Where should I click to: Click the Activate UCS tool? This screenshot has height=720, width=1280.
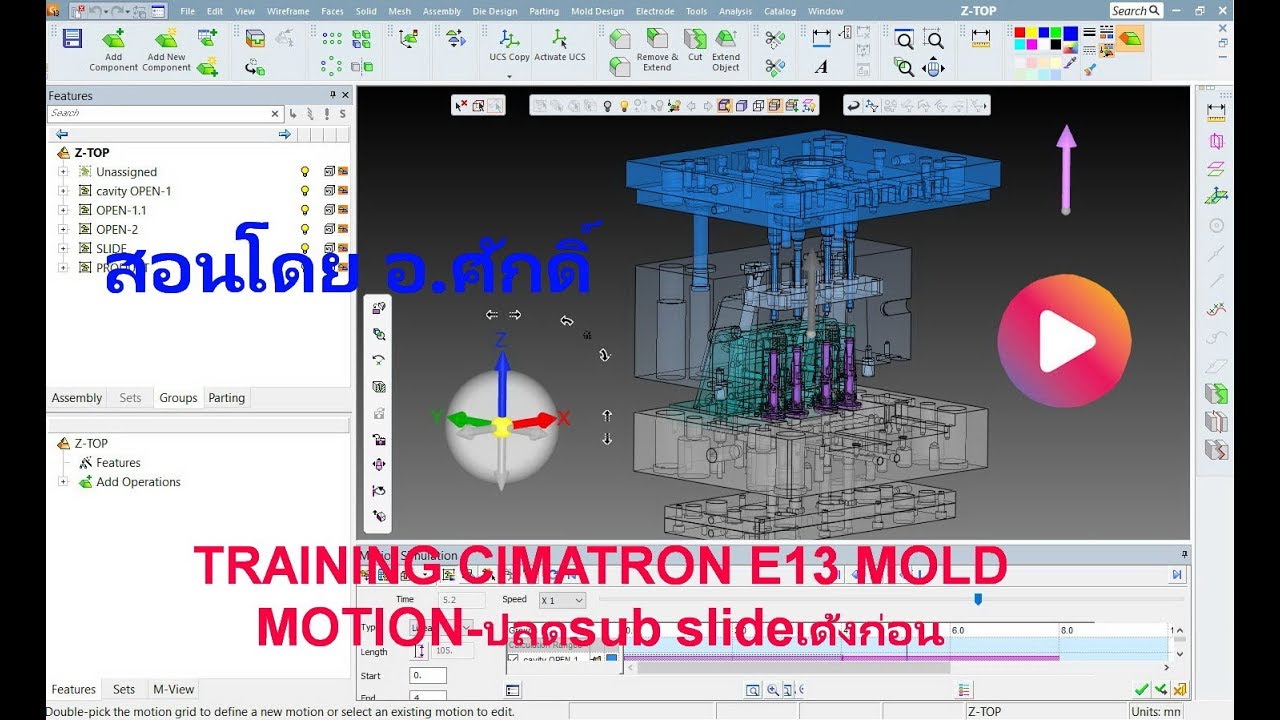tap(560, 45)
